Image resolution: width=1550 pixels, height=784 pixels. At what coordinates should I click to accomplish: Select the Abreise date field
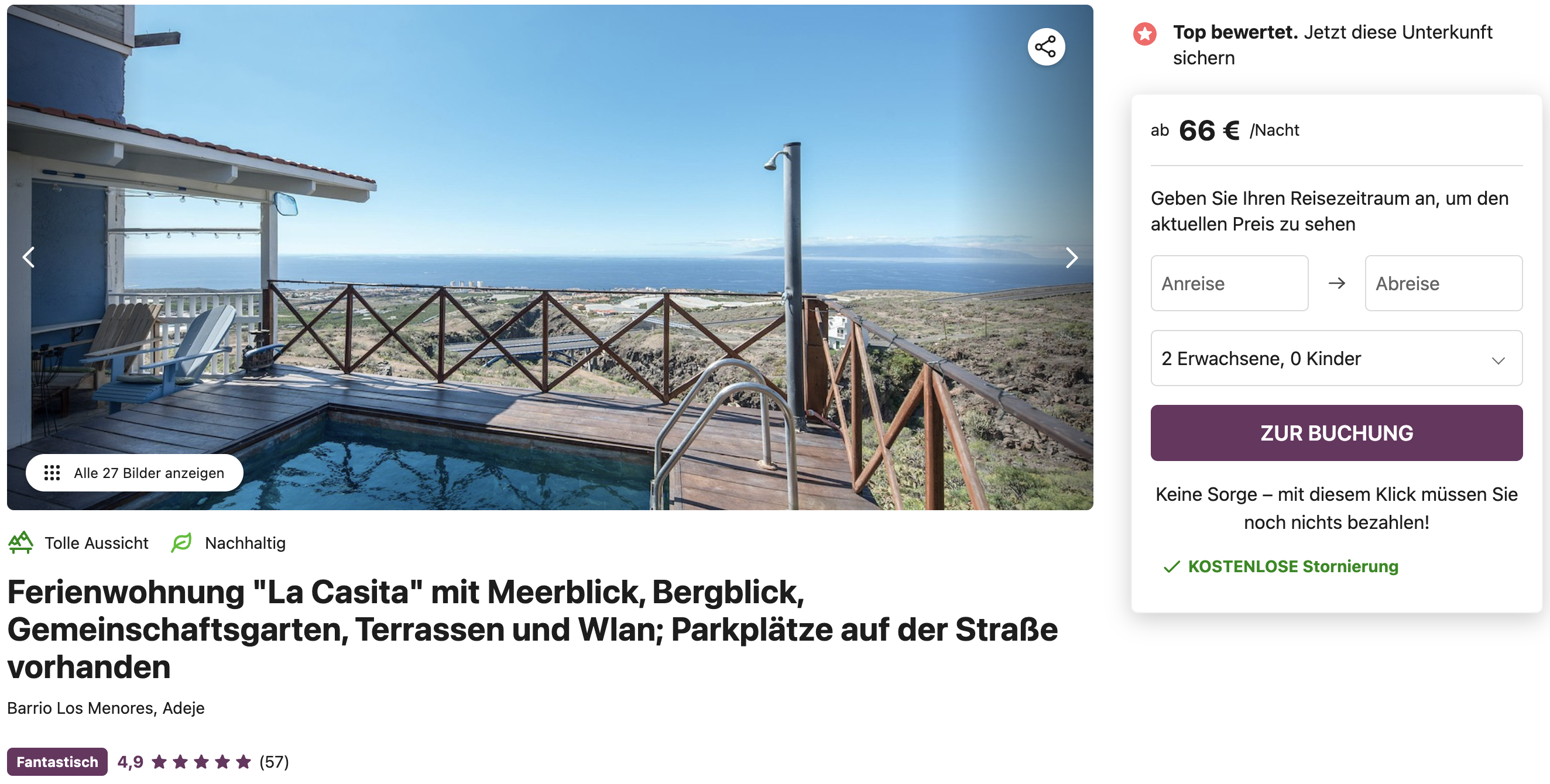click(x=1443, y=283)
